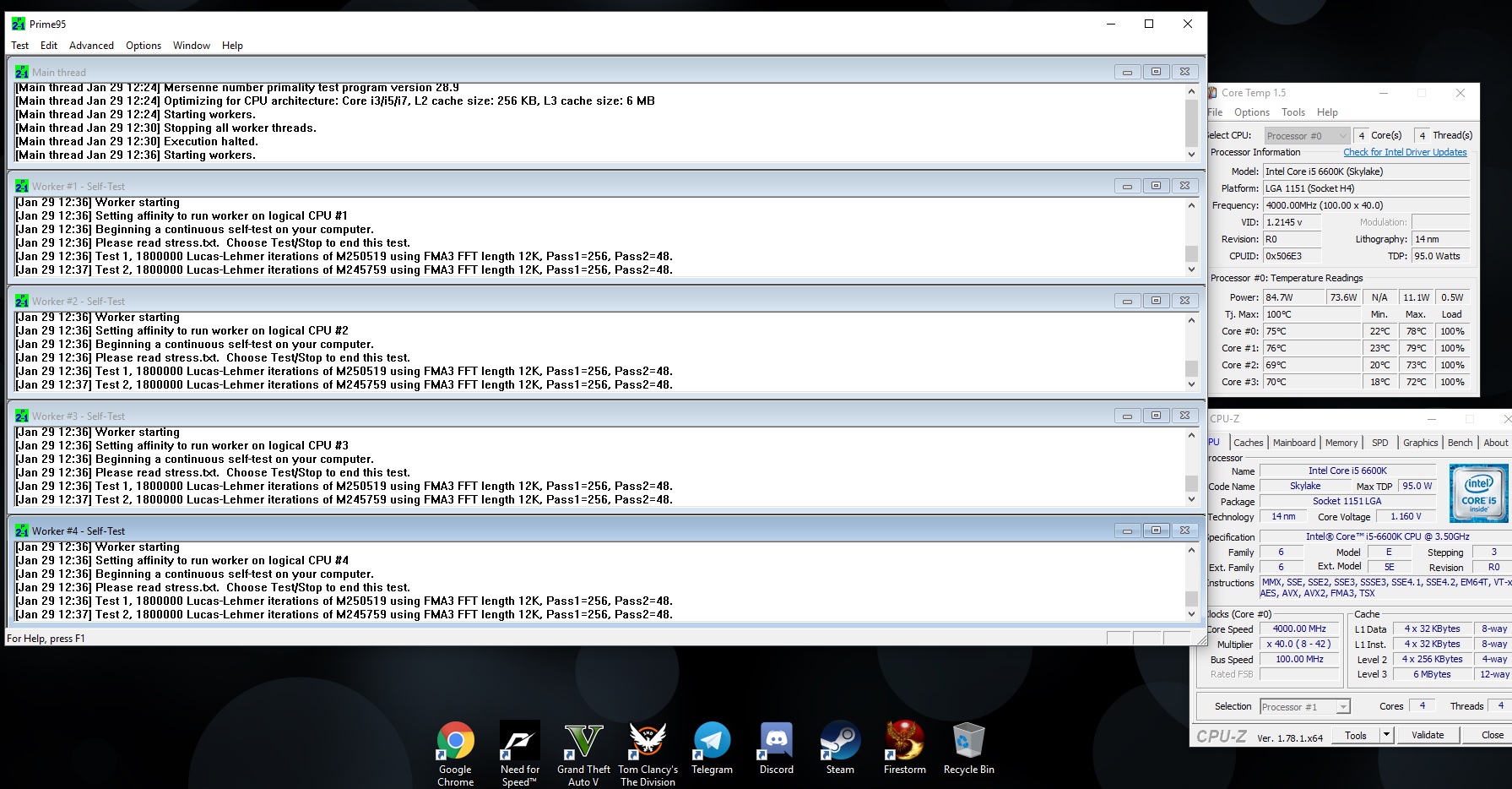Click the Worker #3 scrollbar up arrow
The height and width of the screenshot is (789, 1512).
1191,435
